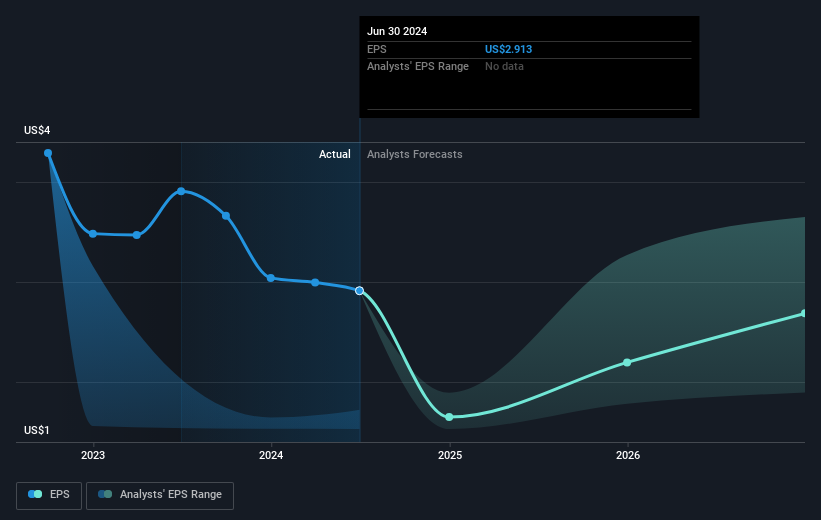821x520 pixels.
Task: Click the US$1 y-axis label
Action: (x=37, y=430)
